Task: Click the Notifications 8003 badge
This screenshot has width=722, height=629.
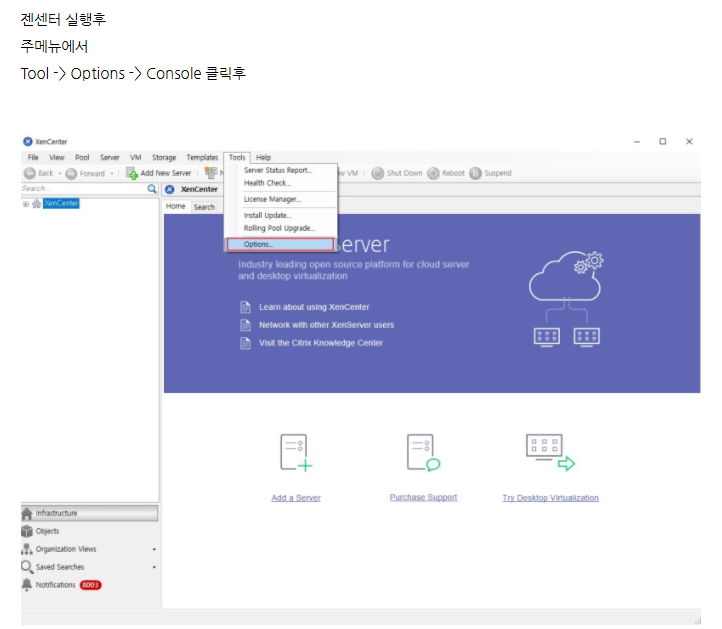Action: coord(91,585)
